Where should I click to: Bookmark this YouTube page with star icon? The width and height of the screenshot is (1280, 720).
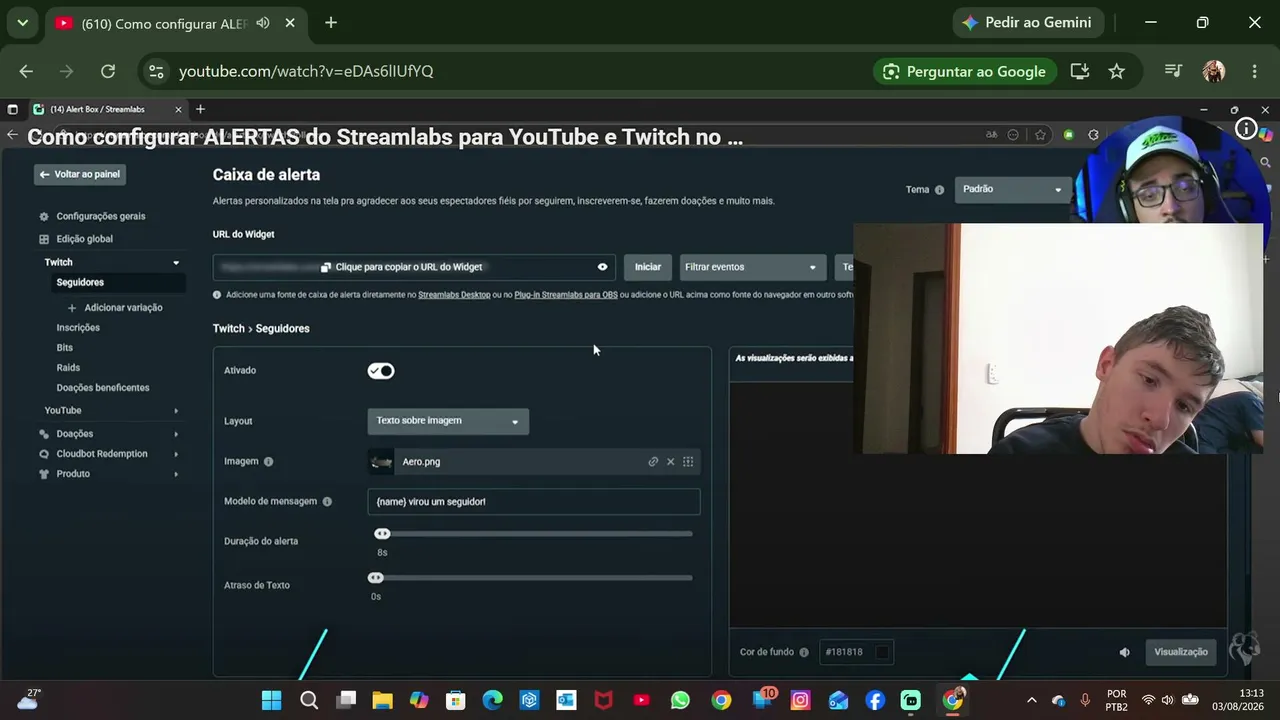[x=1117, y=71]
